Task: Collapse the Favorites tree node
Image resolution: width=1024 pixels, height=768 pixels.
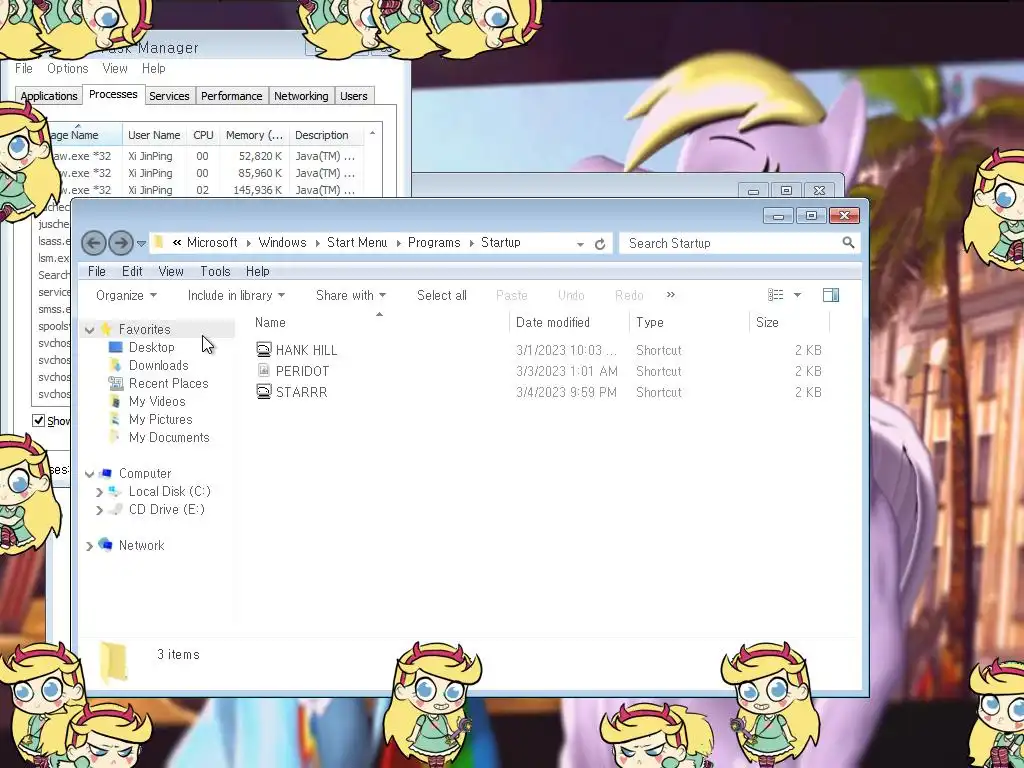Action: (x=89, y=330)
